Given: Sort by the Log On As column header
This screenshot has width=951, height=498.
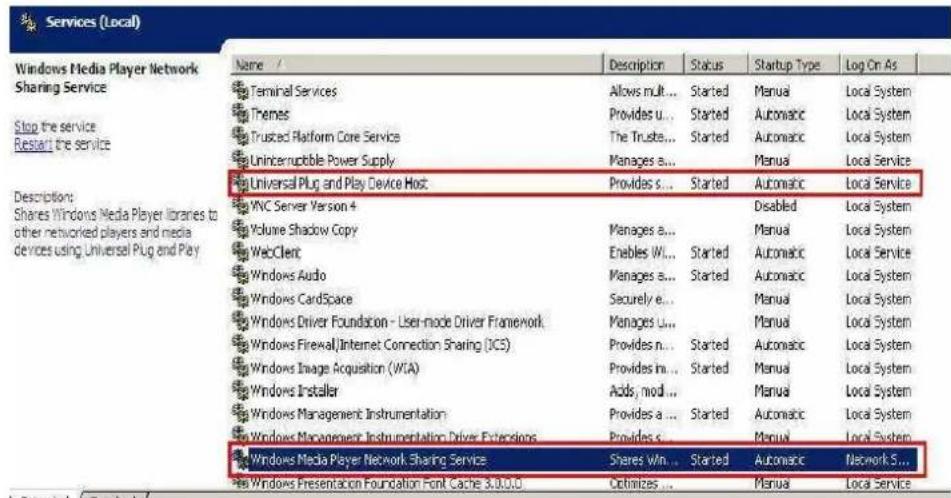Looking at the screenshot, I should click(878, 65).
